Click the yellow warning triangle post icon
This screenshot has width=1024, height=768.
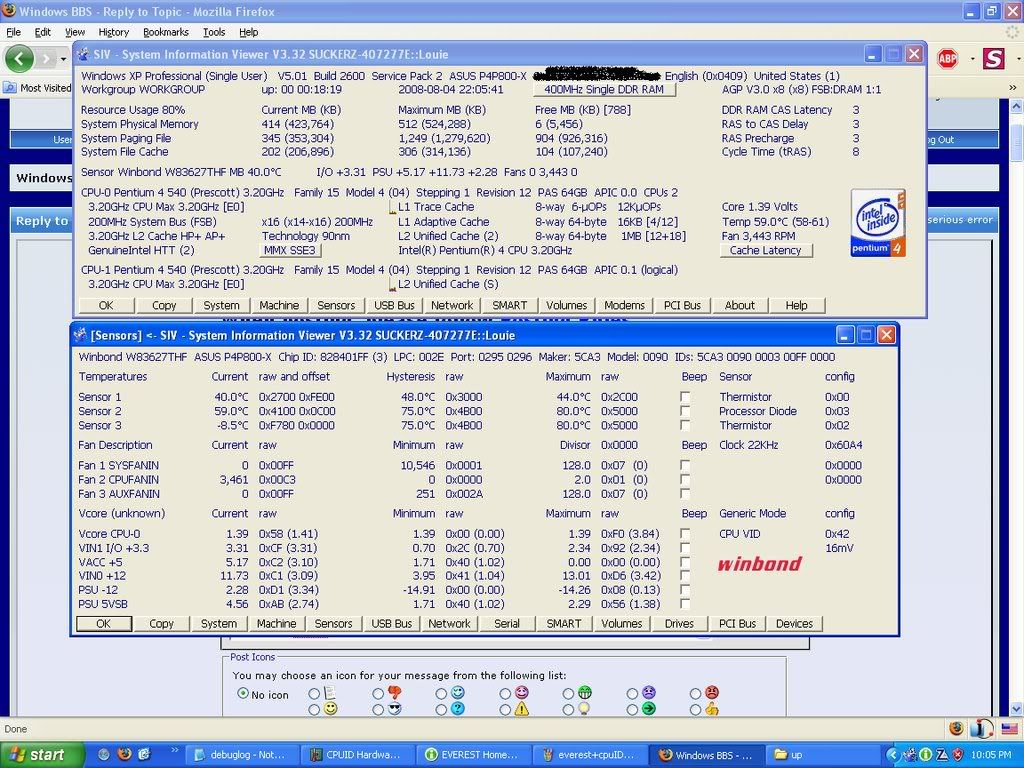tap(521, 709)
